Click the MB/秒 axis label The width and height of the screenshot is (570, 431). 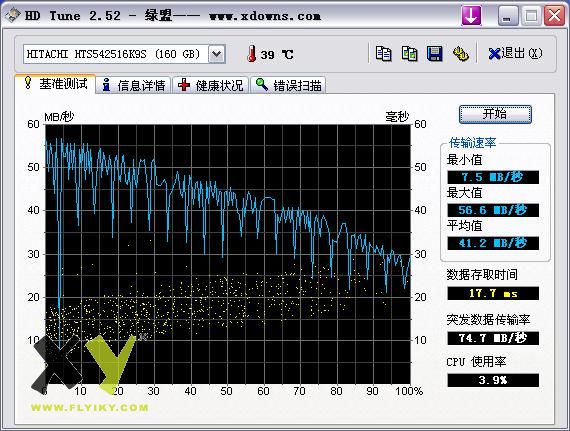(x=59, y=117)
